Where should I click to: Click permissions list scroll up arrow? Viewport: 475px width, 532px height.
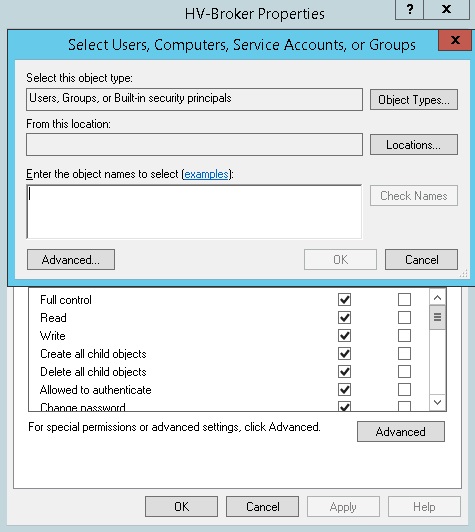point(437,298)
